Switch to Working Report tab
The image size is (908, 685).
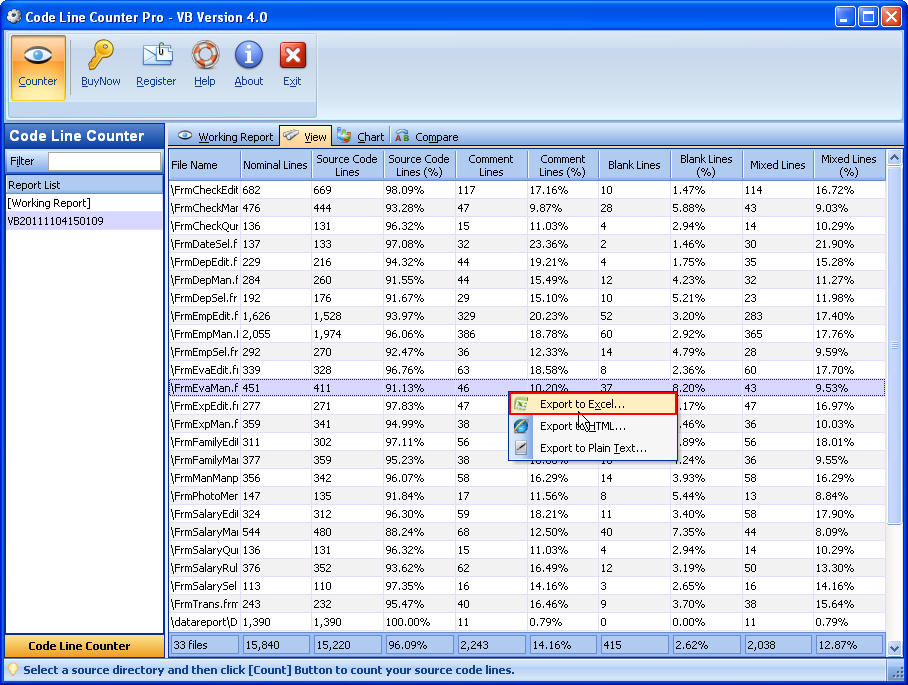click(x=225, y=137)
